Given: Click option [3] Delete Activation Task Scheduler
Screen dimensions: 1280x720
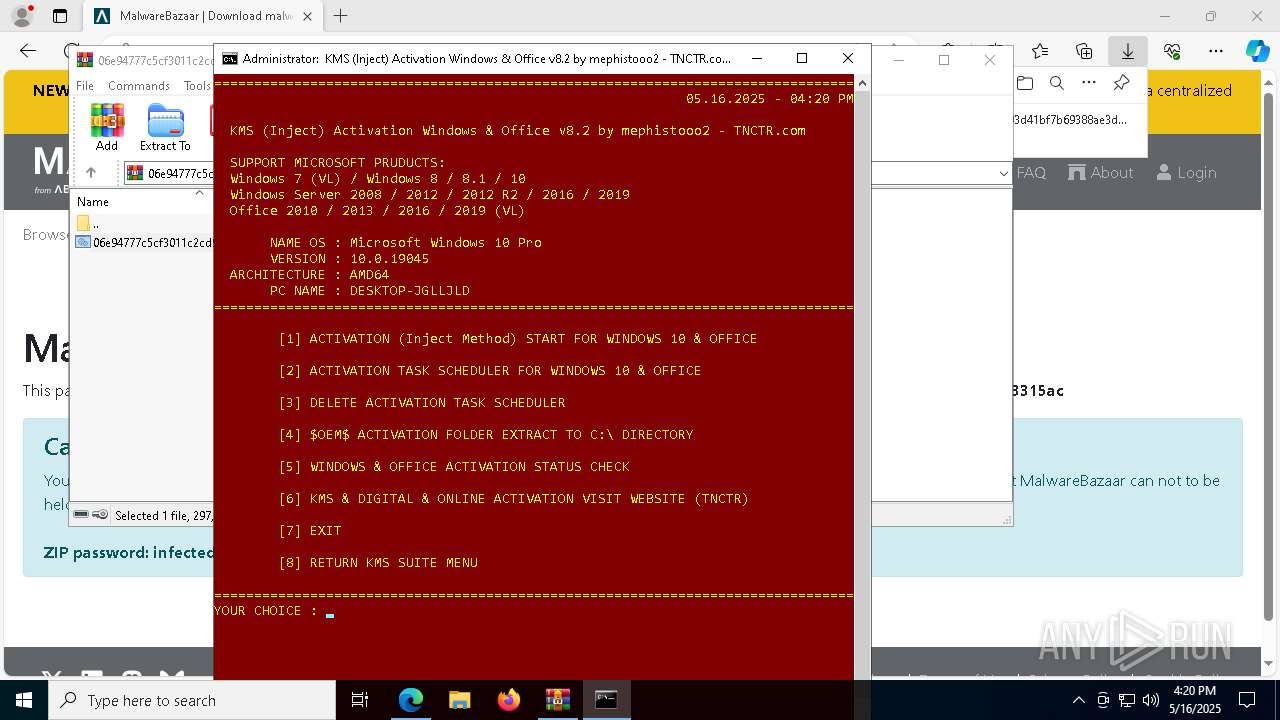Looking at the screenshot, I should pos(421,403).
